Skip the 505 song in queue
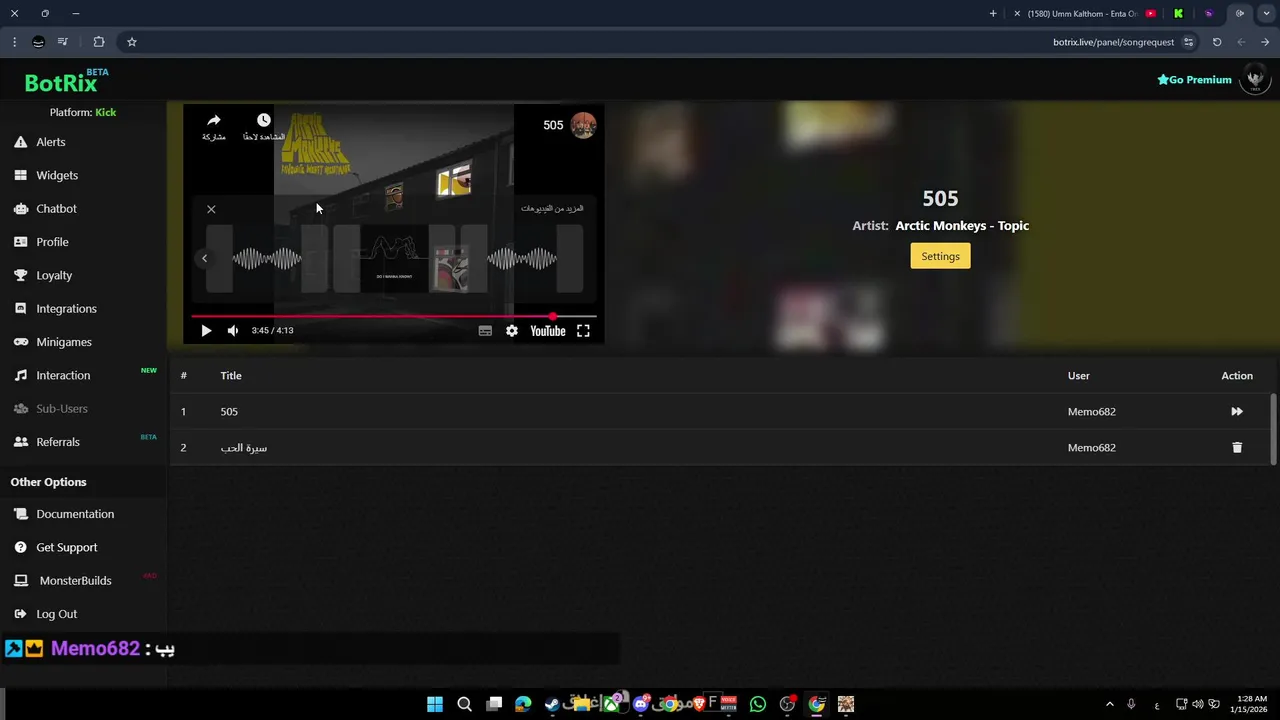Screen dimensions: 1280x720 coord(1237,412)
